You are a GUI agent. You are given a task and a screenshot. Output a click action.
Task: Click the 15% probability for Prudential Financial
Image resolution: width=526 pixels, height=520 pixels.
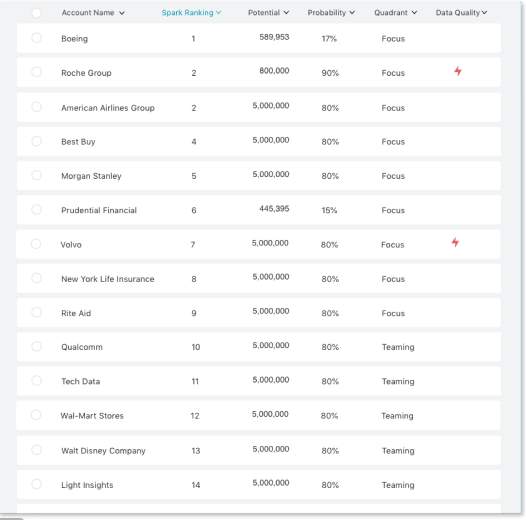pos(329,210)
